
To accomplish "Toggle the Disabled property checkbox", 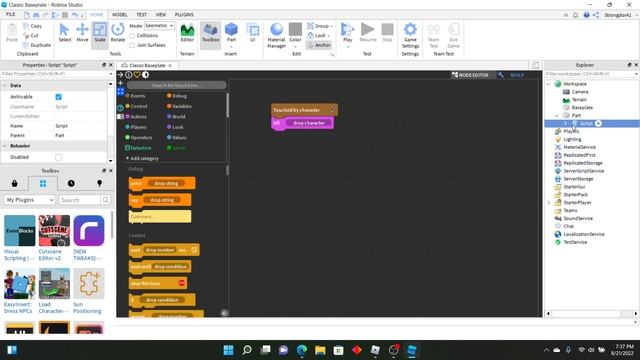I will pyautogui.click(x=58, y=157).
